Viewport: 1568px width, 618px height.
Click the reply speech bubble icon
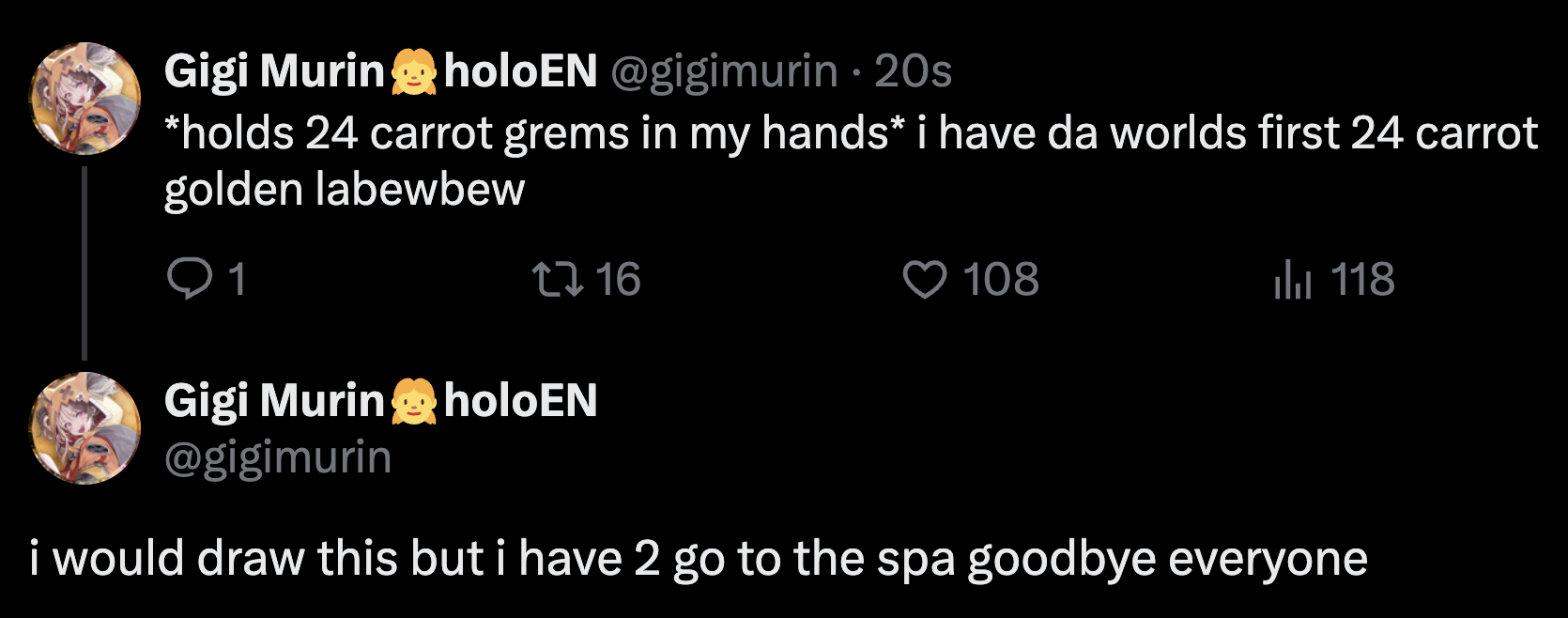pyautogui.click(x=189, y=279)
